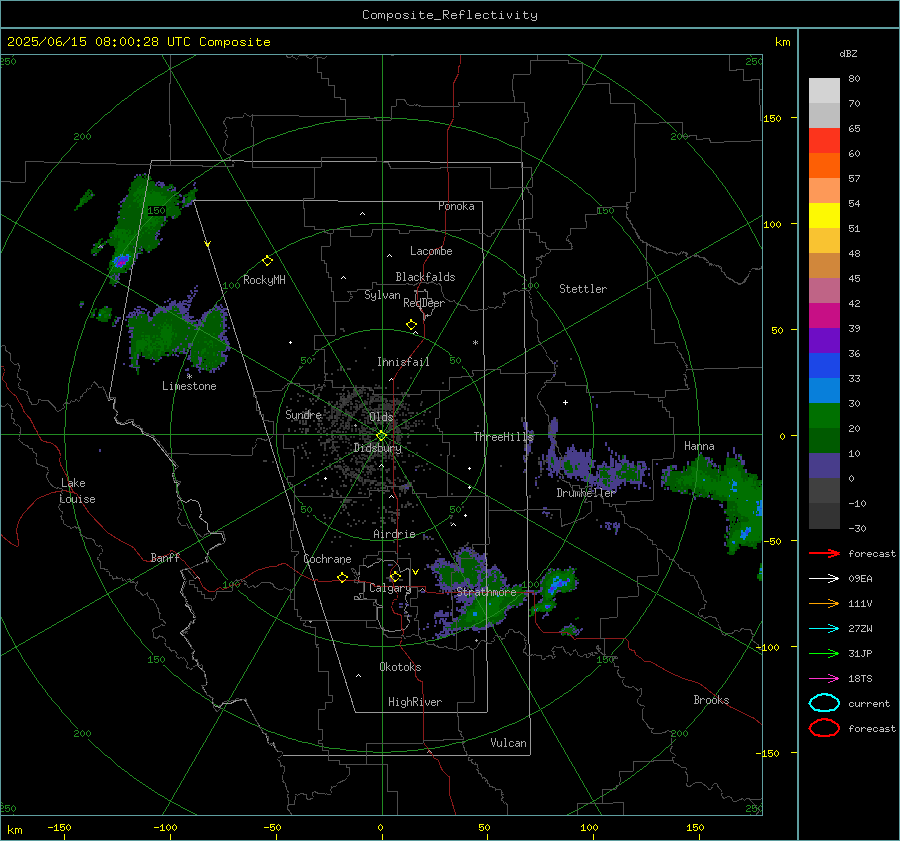
Task: Click the blue 33 dBZ color swatch
Action: [824, 366]
